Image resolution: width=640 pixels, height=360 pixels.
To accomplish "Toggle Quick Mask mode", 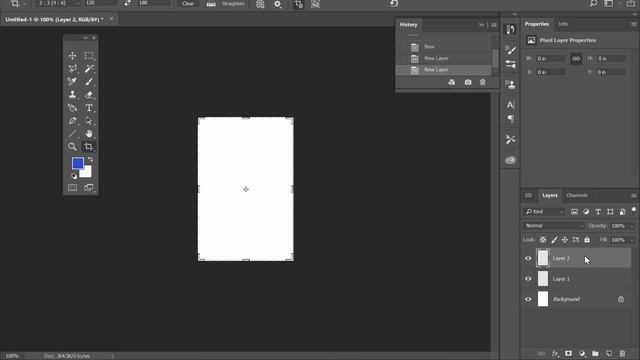I will coord(72,188).
